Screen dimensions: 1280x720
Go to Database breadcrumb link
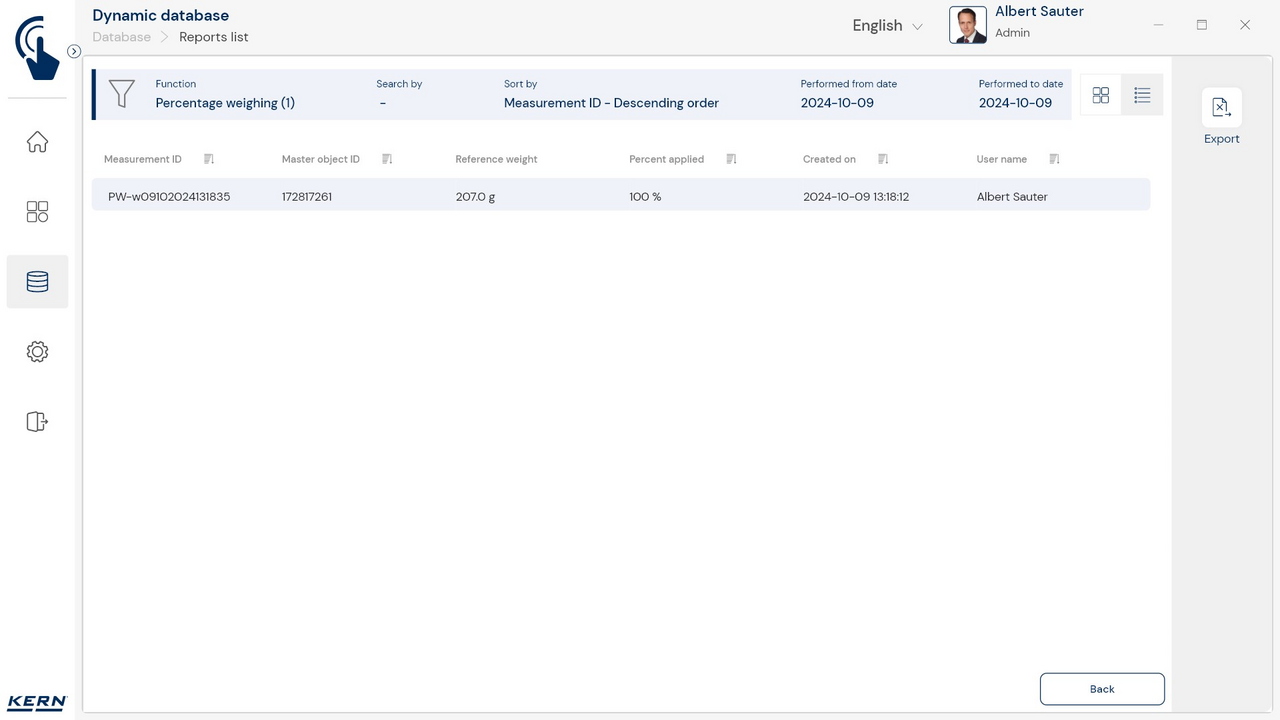[121, 37]
